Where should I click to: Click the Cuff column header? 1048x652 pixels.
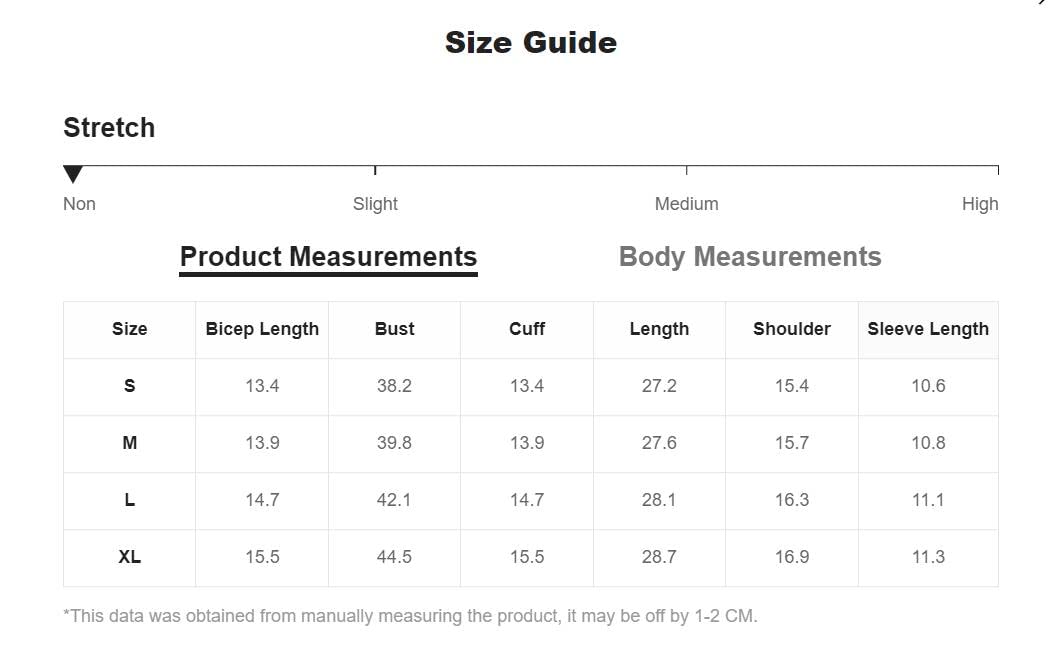(x=527, y=329)
